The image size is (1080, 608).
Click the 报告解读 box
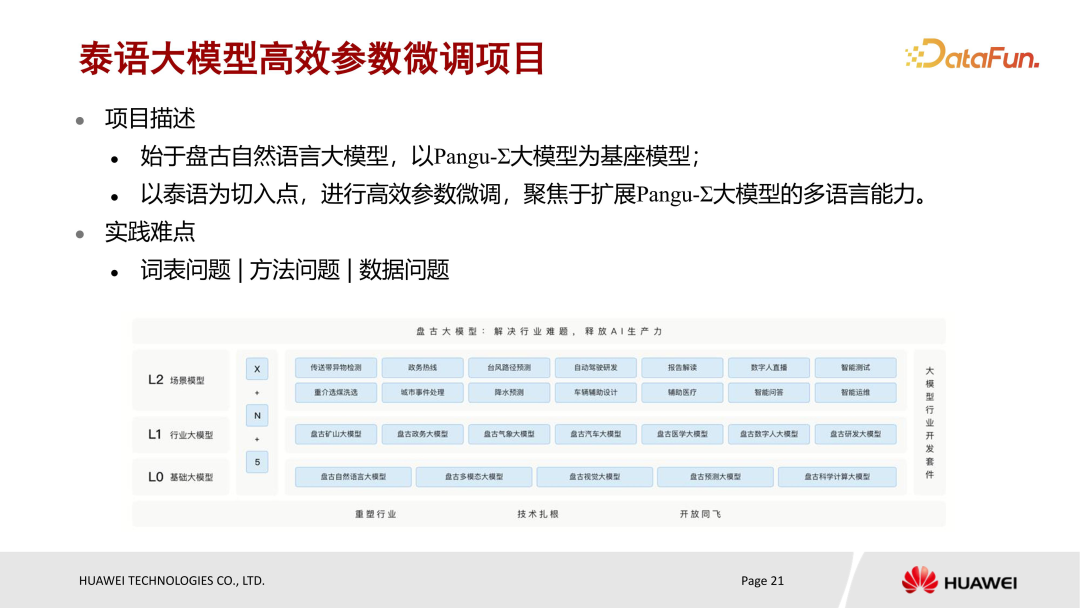[x=682, y=368]
